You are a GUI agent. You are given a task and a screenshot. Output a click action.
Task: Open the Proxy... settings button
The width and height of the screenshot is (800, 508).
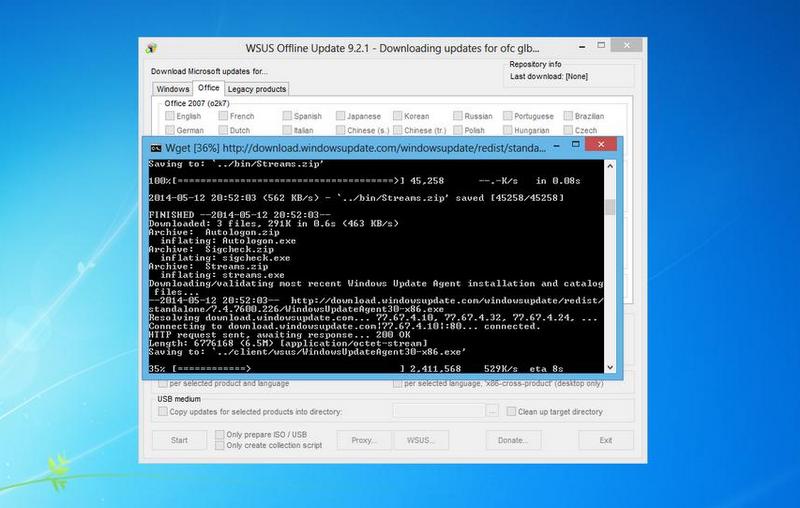click(364, 440)
